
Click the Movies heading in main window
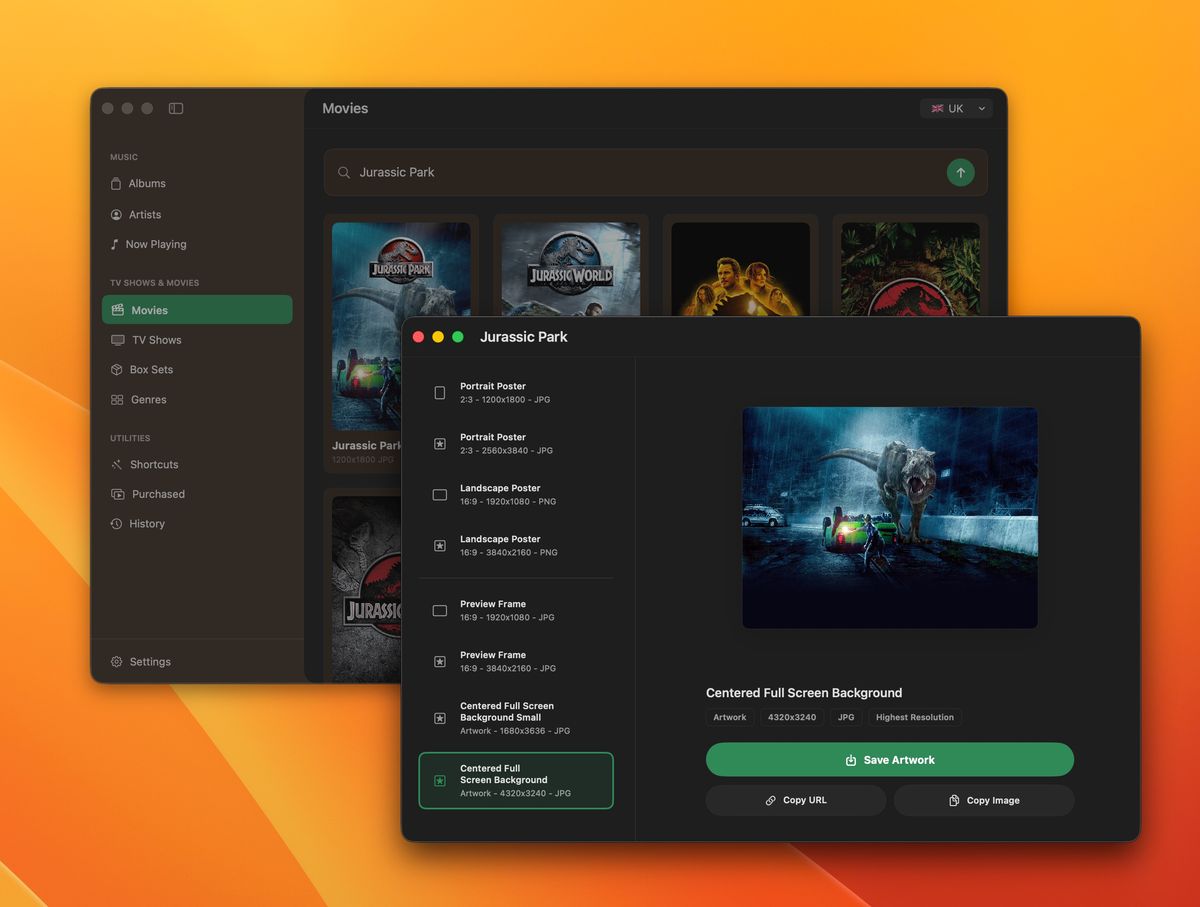pos(345,108)
